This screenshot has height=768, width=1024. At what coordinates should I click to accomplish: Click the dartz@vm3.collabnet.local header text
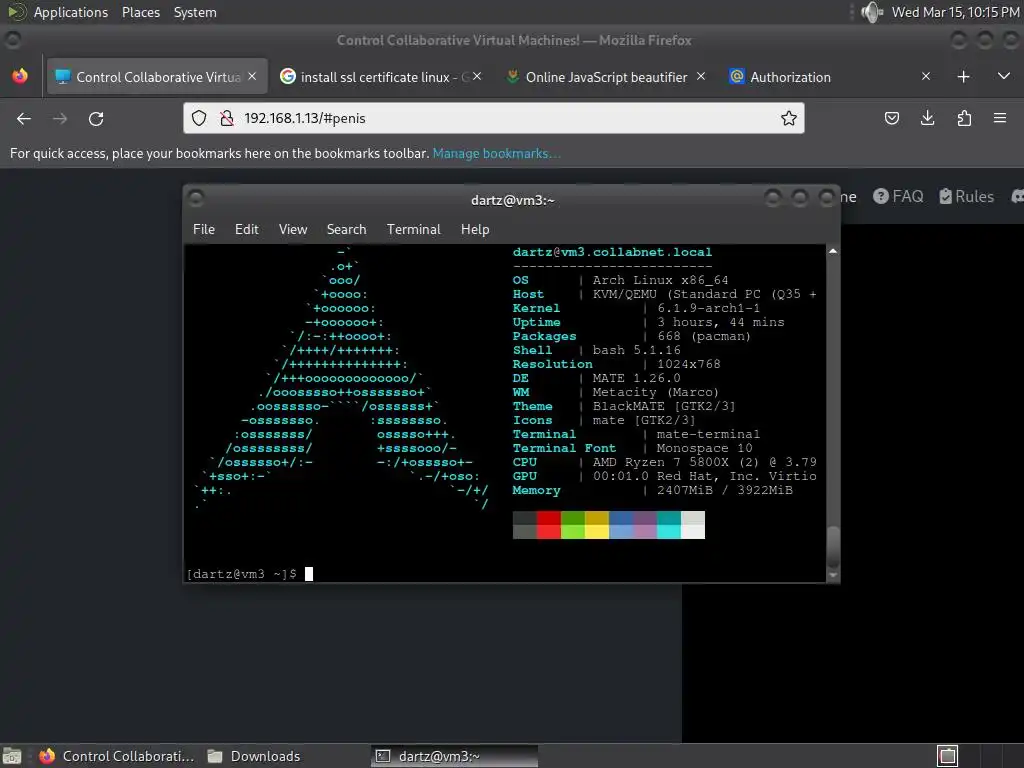613,252
